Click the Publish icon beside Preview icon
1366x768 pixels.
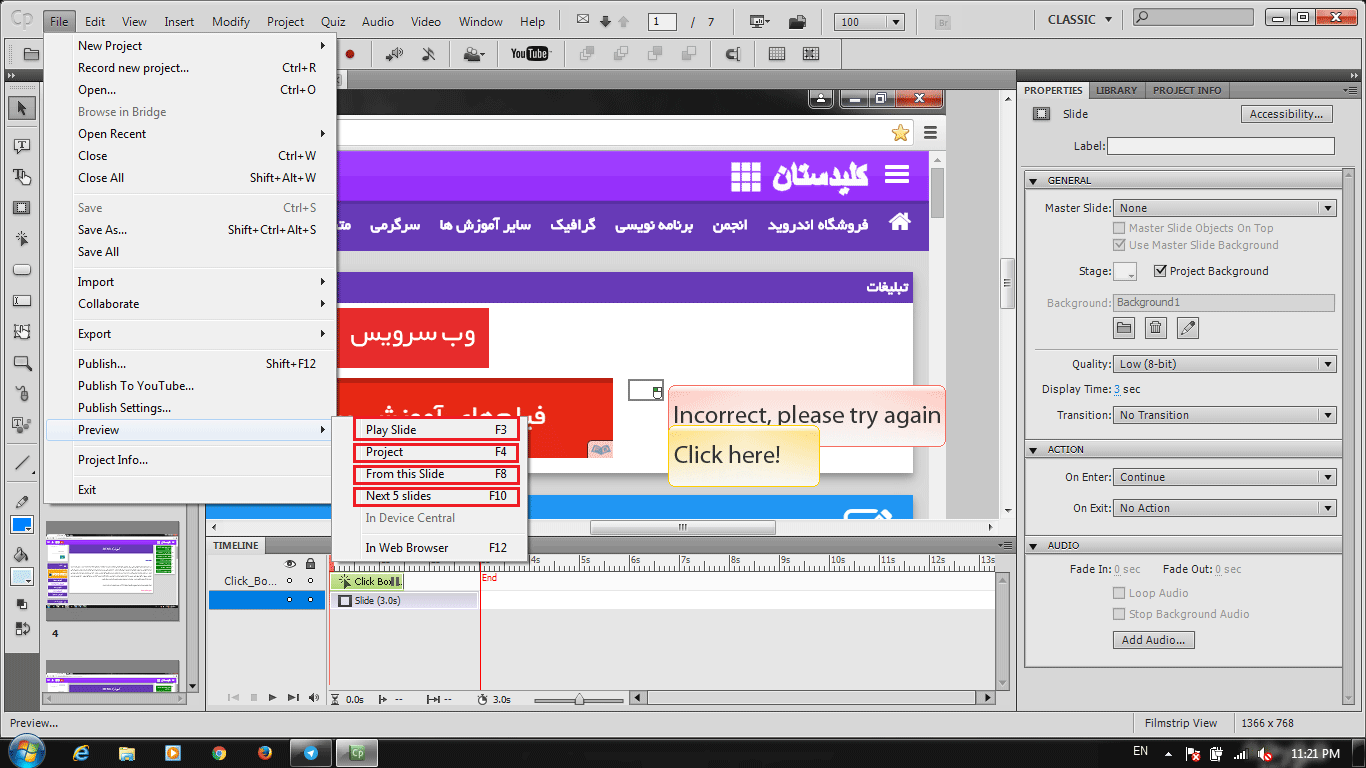point(797,21)
